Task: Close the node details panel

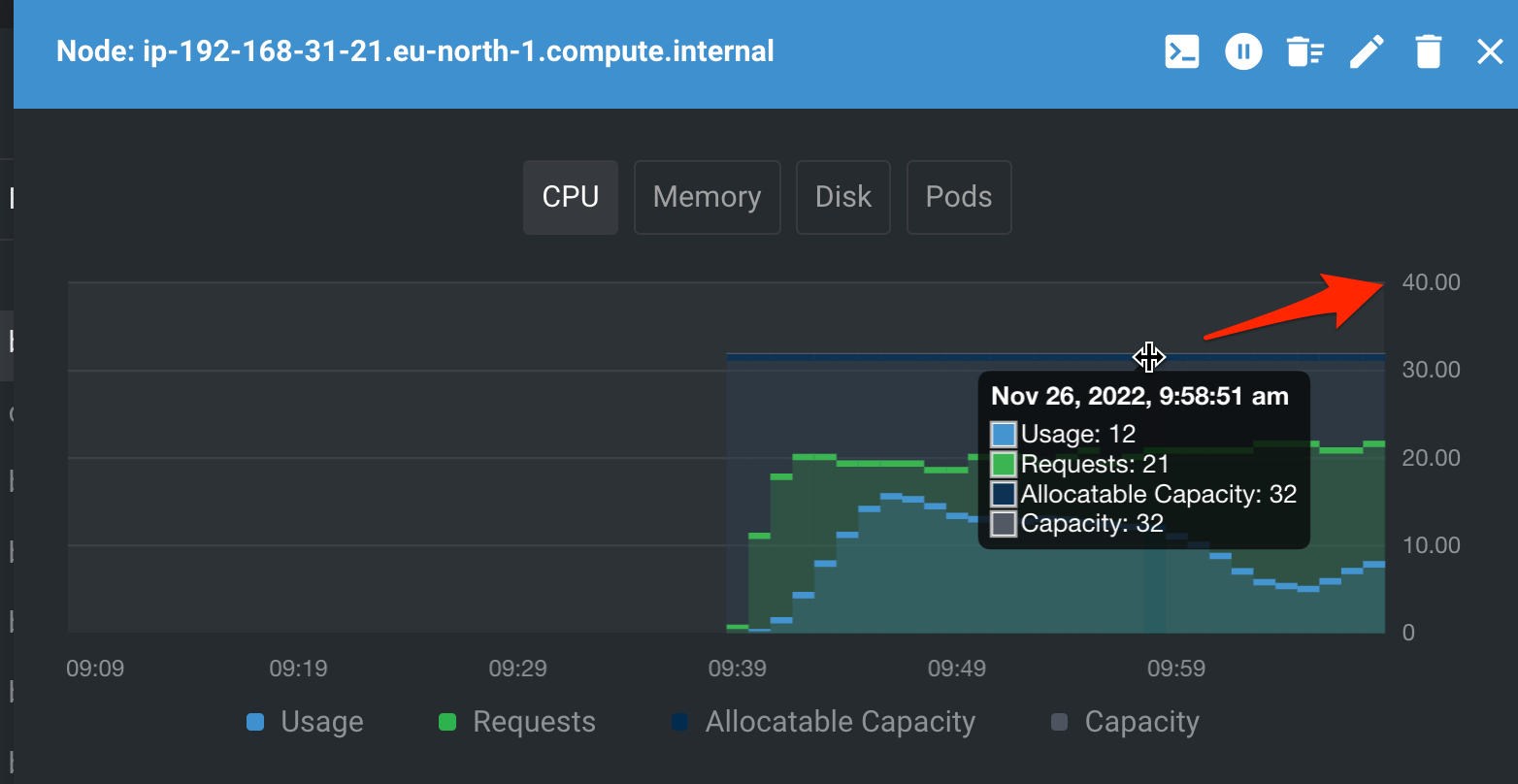Action: (x=1490, y=51)
